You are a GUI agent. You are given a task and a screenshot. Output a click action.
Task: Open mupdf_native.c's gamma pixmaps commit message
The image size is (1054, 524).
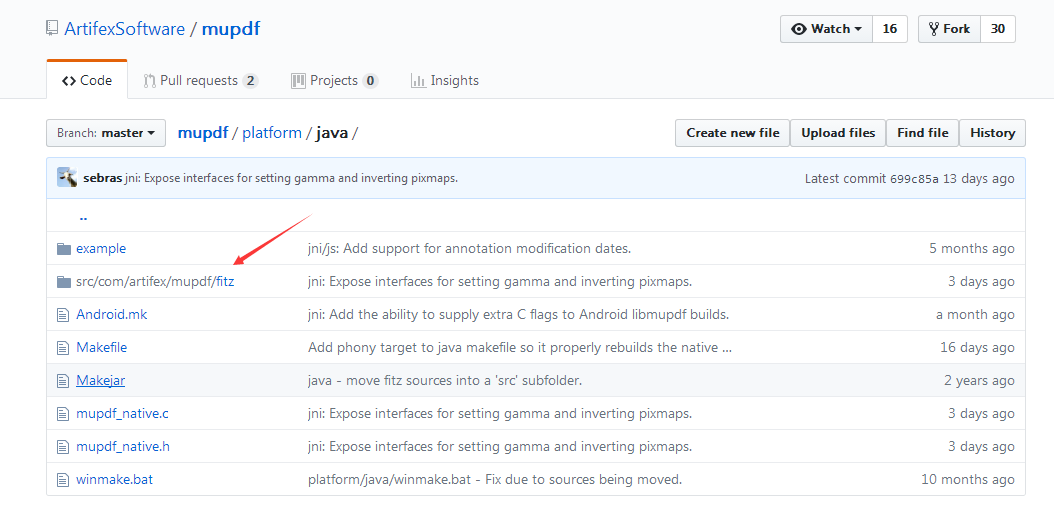[500, 413]
